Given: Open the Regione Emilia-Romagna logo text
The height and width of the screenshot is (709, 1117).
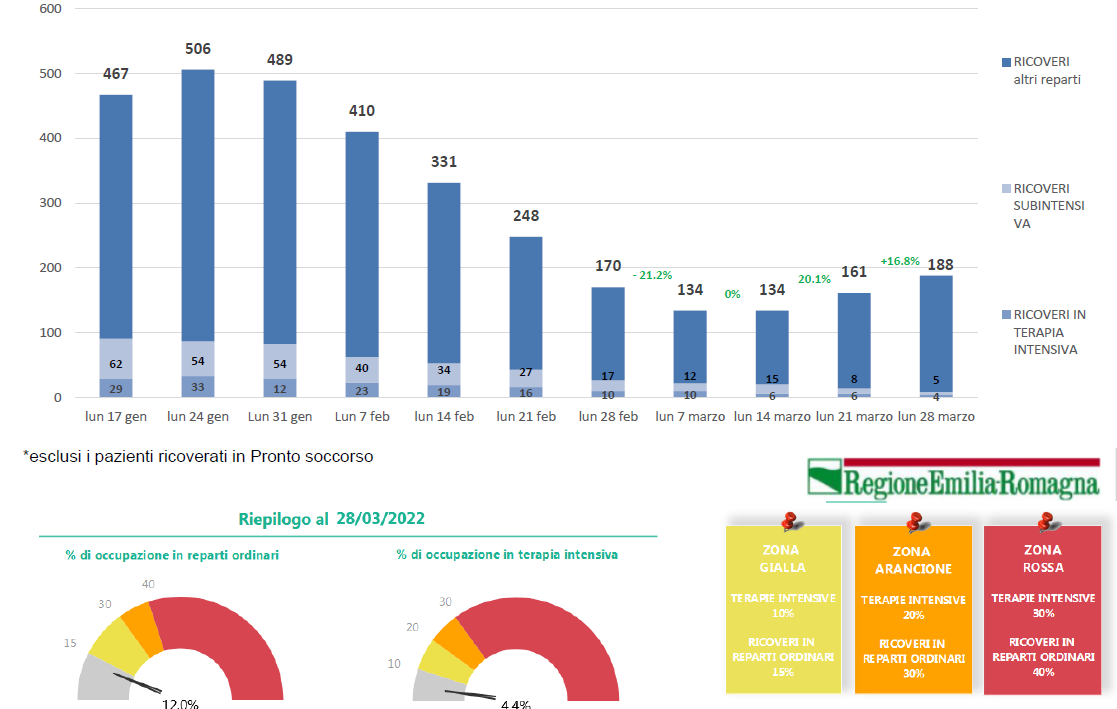Looking at the screenshot, I should point(971,483).
